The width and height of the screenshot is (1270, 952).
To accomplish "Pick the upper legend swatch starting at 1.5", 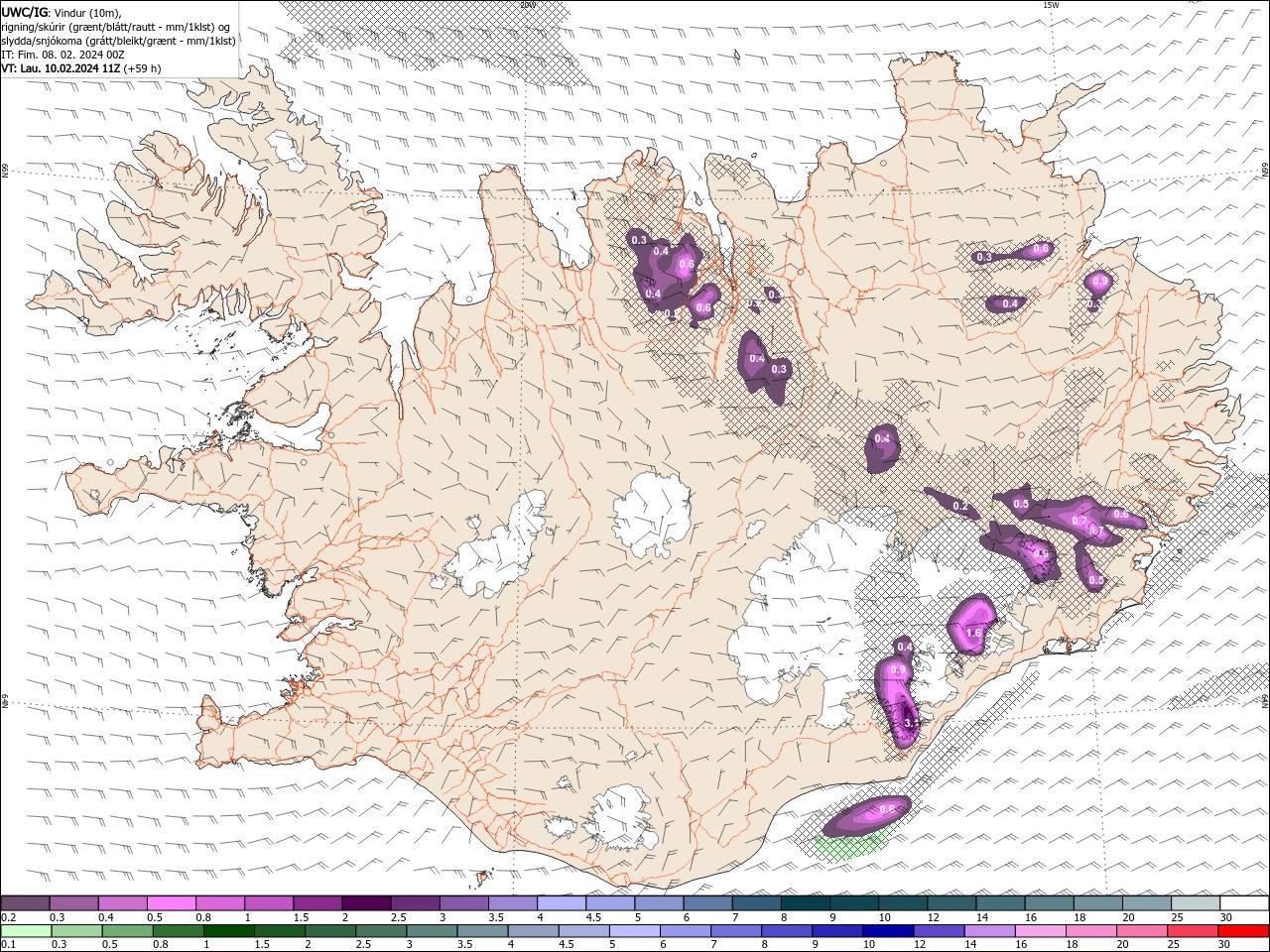I will coord(317,903).
